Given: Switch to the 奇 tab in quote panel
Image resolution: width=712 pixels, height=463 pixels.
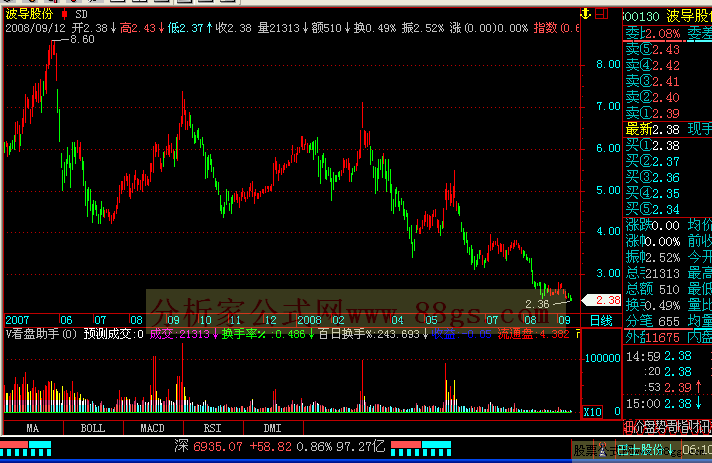Looking at the screenshot, I should coord(671,427).
